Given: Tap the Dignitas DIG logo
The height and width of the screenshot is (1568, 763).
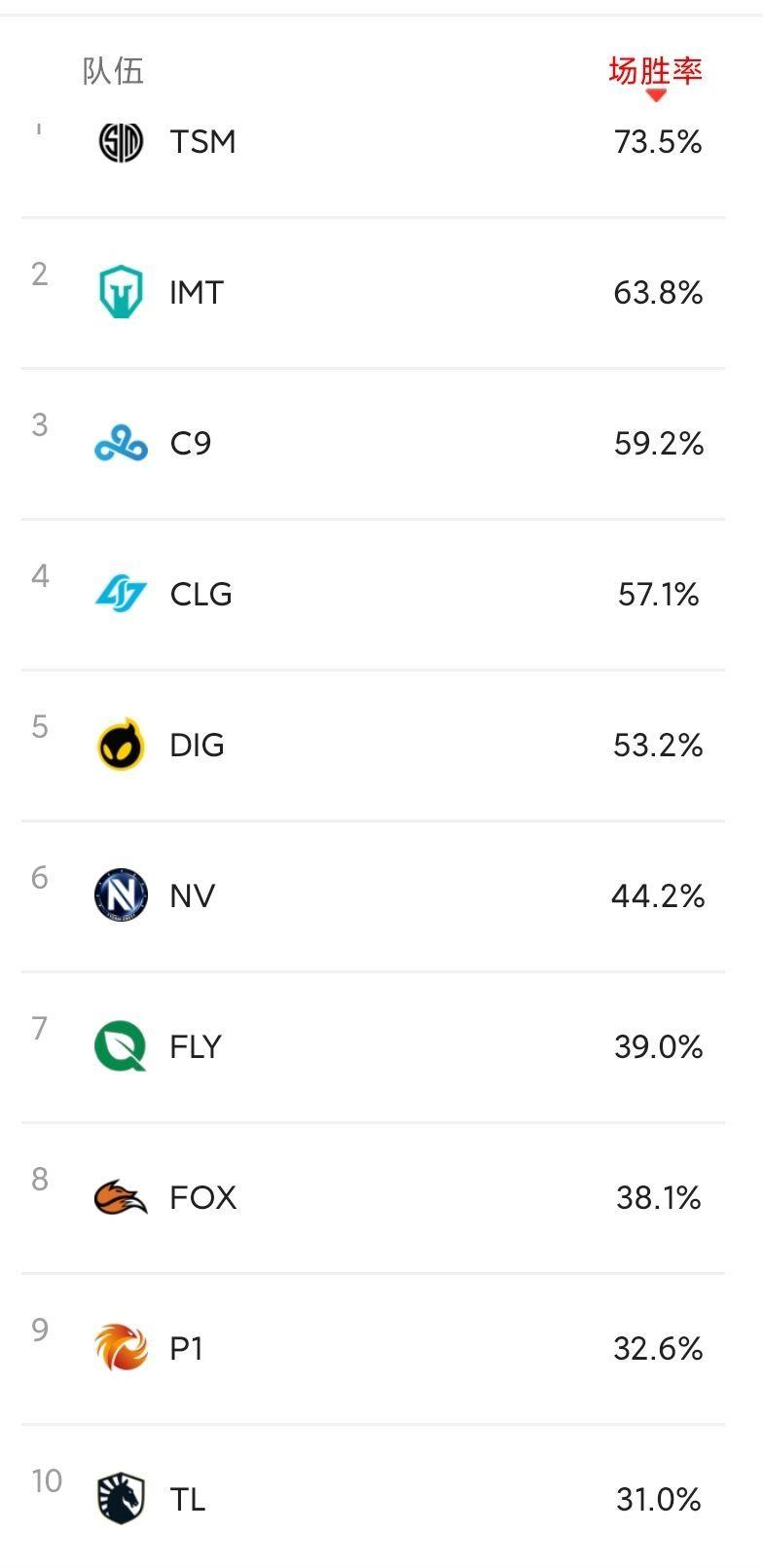Looking at the screenshot, I should [122, 746].
